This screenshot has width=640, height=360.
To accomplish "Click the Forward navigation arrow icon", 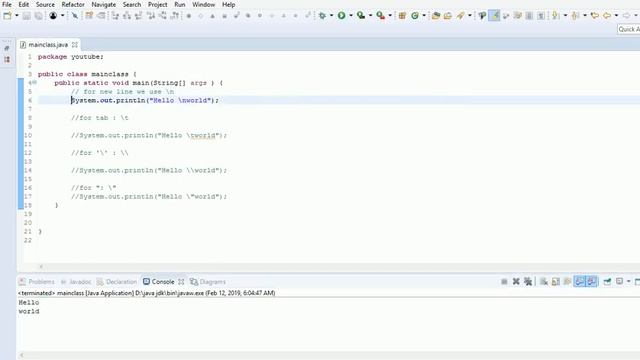I will coord(626,16).
